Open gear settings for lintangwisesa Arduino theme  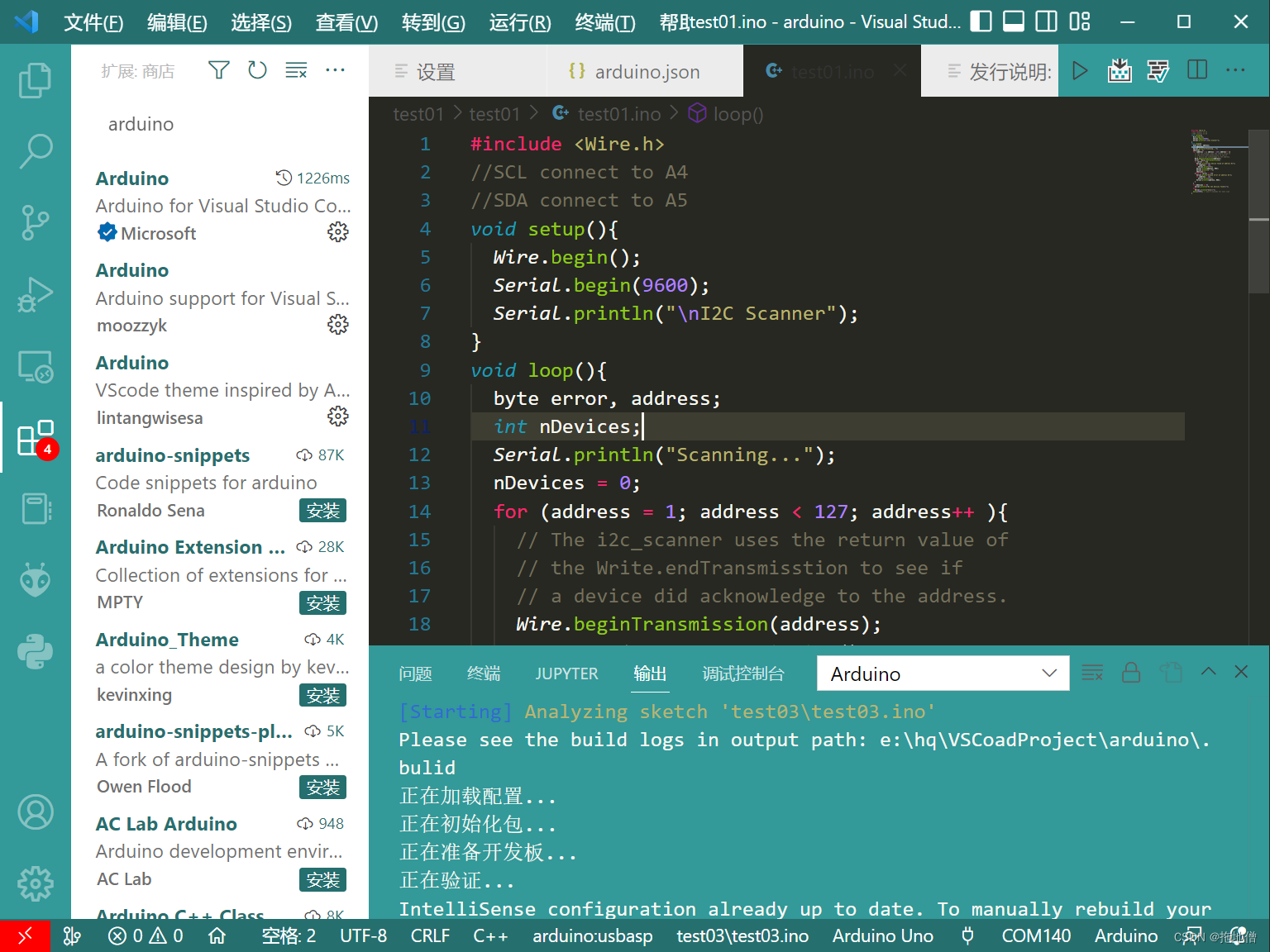337,416
